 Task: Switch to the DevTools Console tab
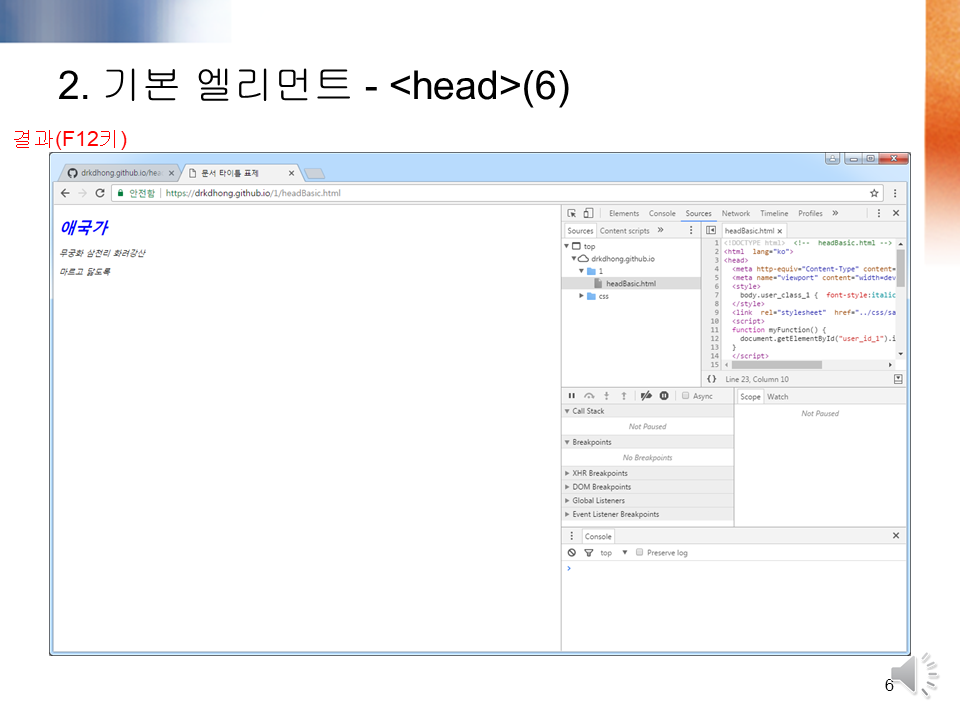[x=662, y=214]
